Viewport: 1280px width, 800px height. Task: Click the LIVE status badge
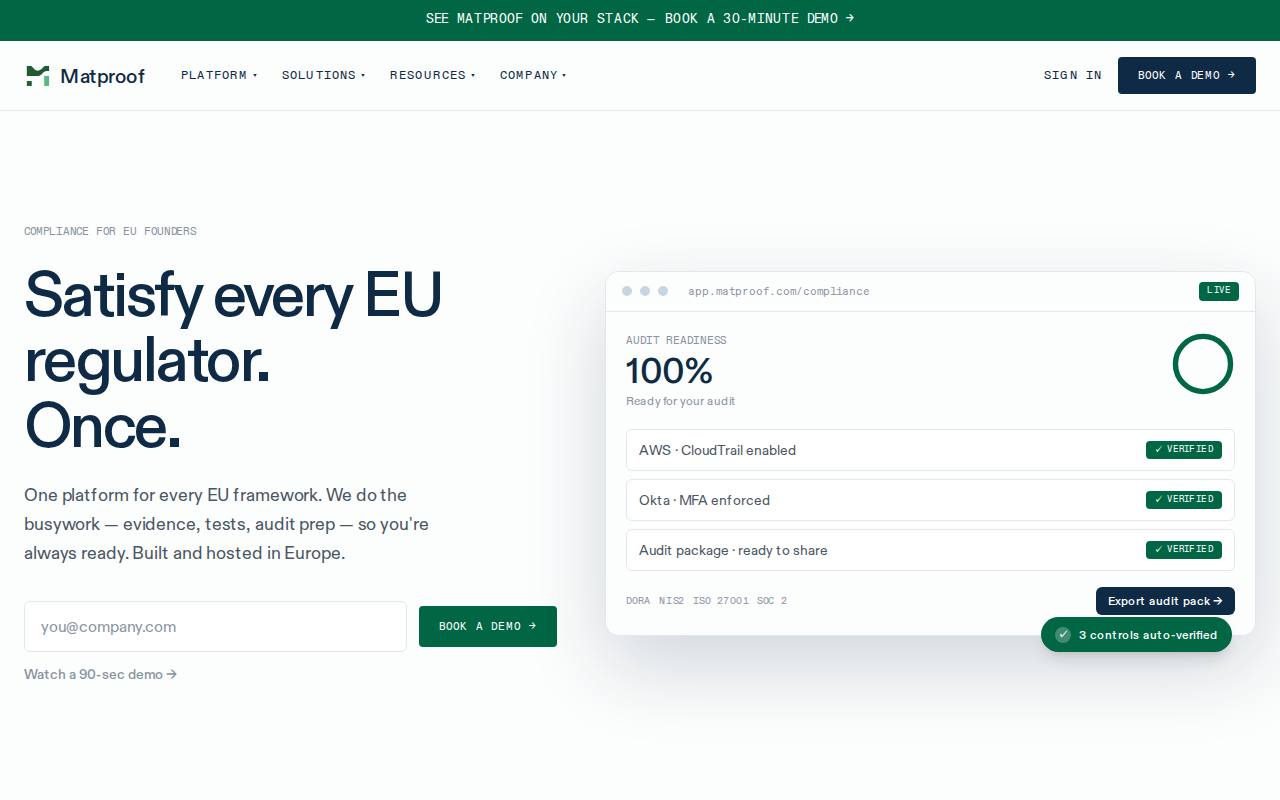coord(1219,291)
